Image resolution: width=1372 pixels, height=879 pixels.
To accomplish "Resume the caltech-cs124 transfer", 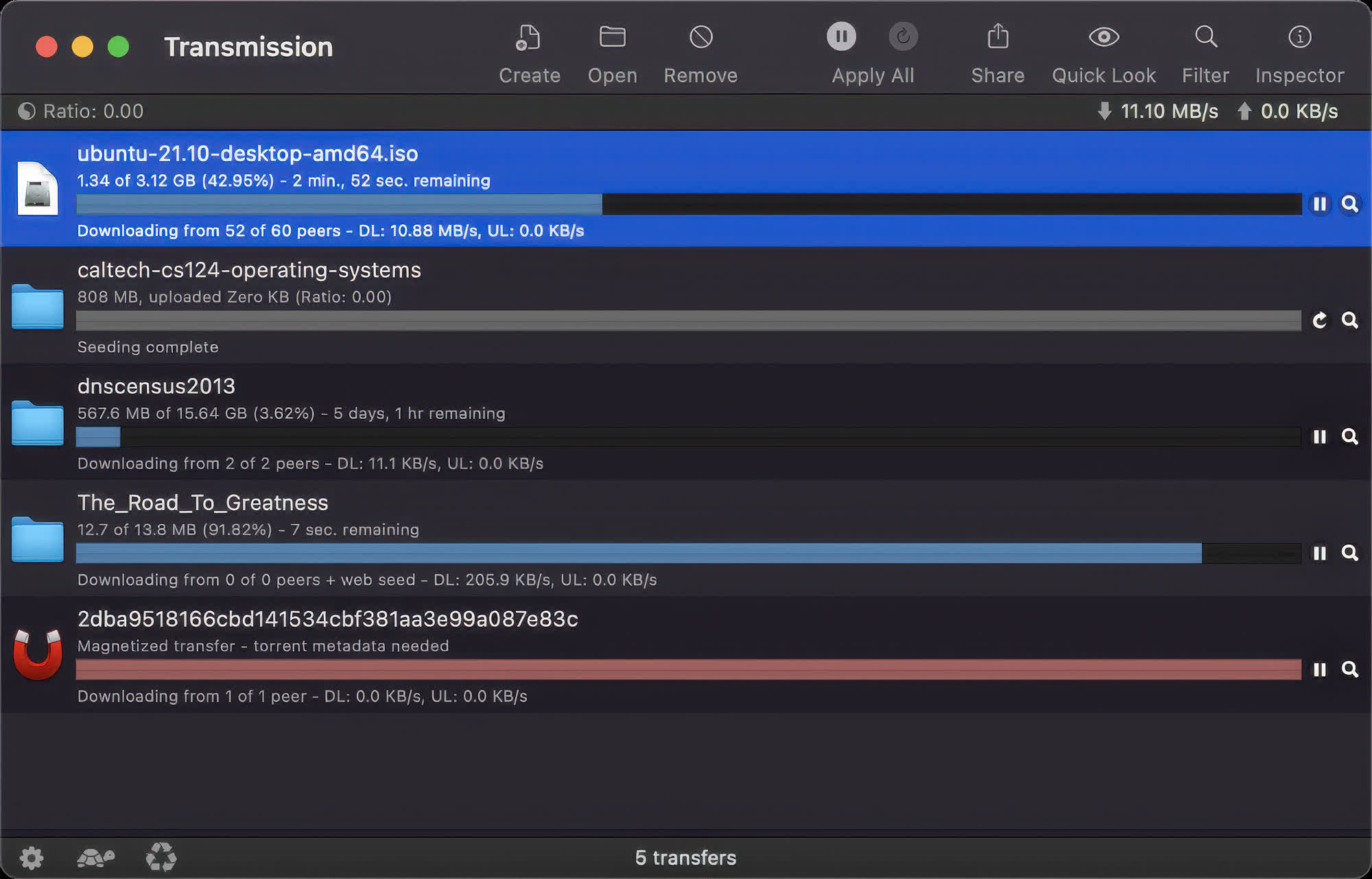I will point(1319,320).
